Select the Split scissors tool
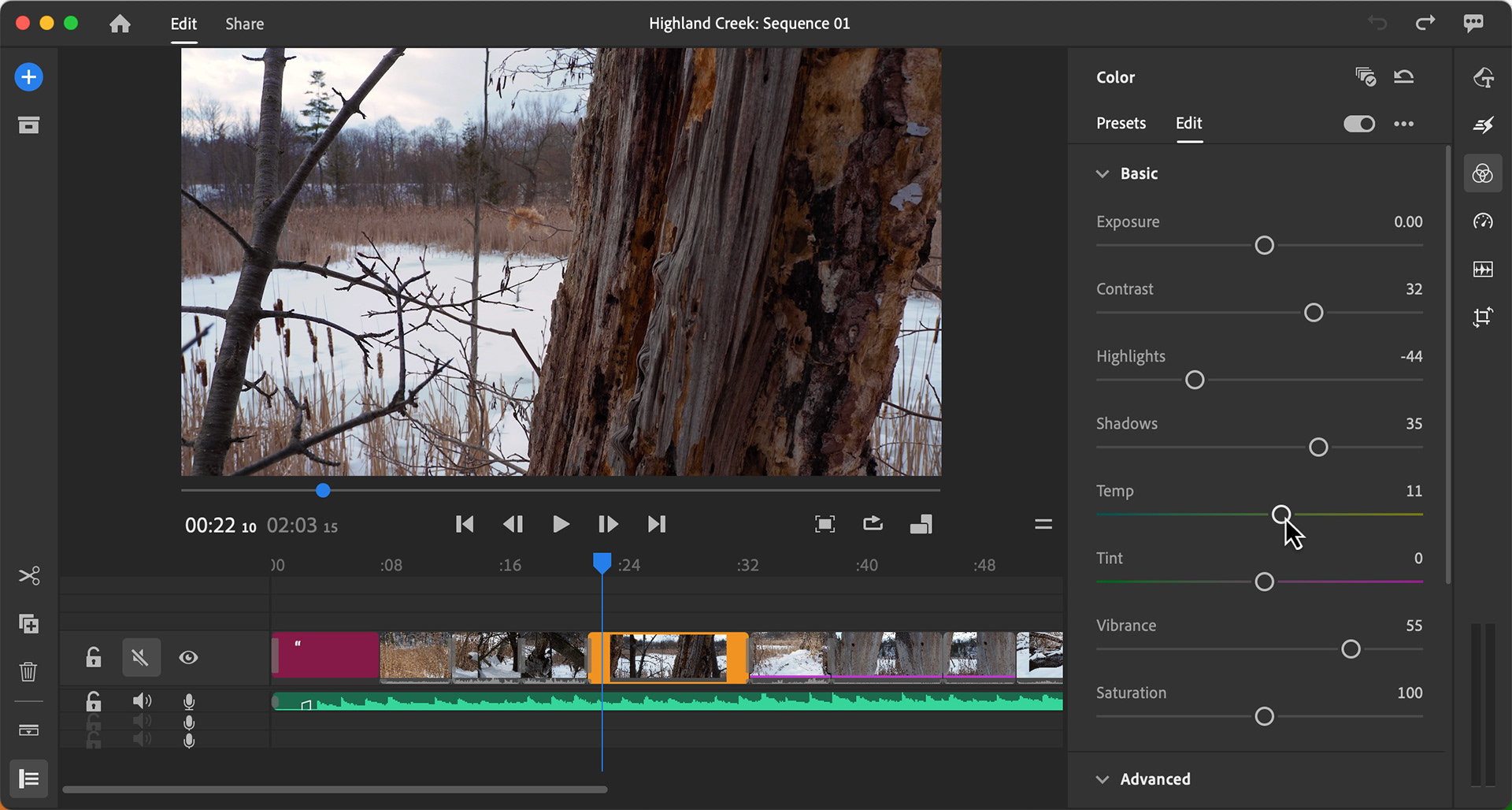1512x810 pixels. pos(28,576)
